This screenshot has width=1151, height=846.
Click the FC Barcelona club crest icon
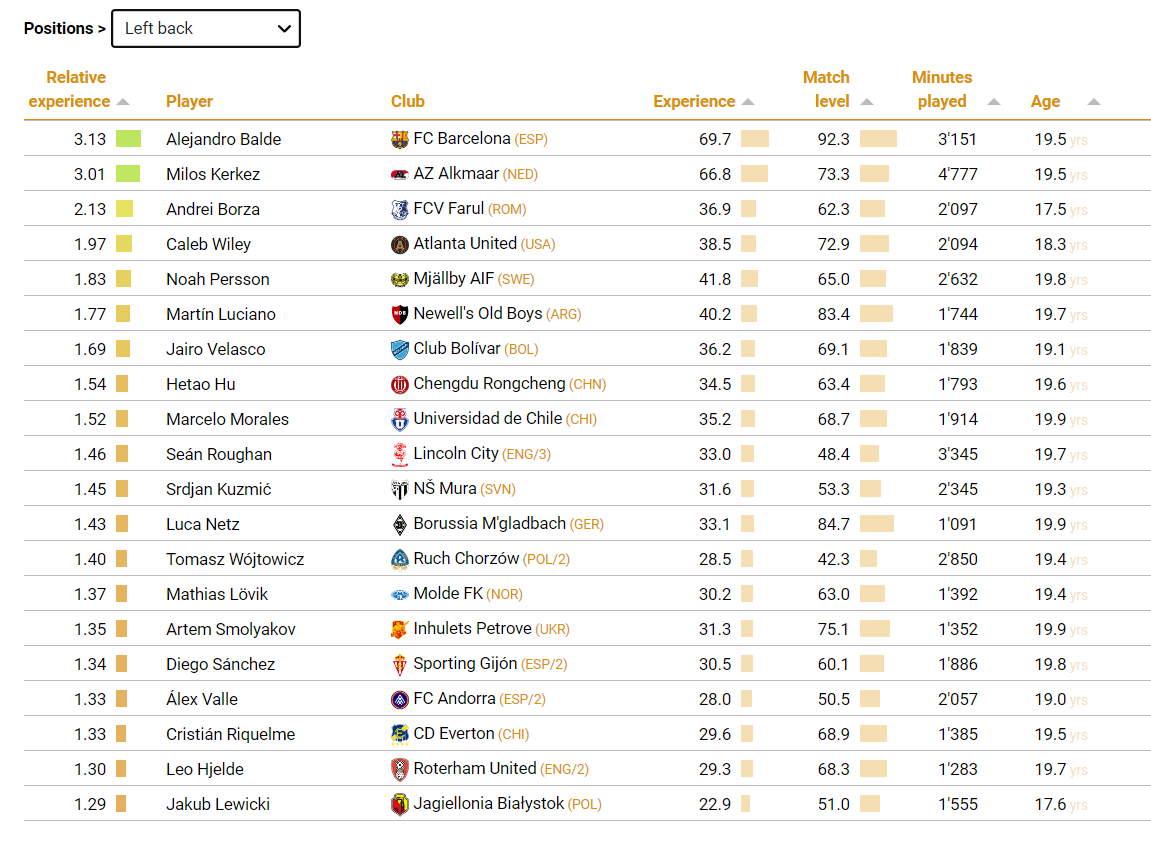pyautogui.click(x=400, y=140)
